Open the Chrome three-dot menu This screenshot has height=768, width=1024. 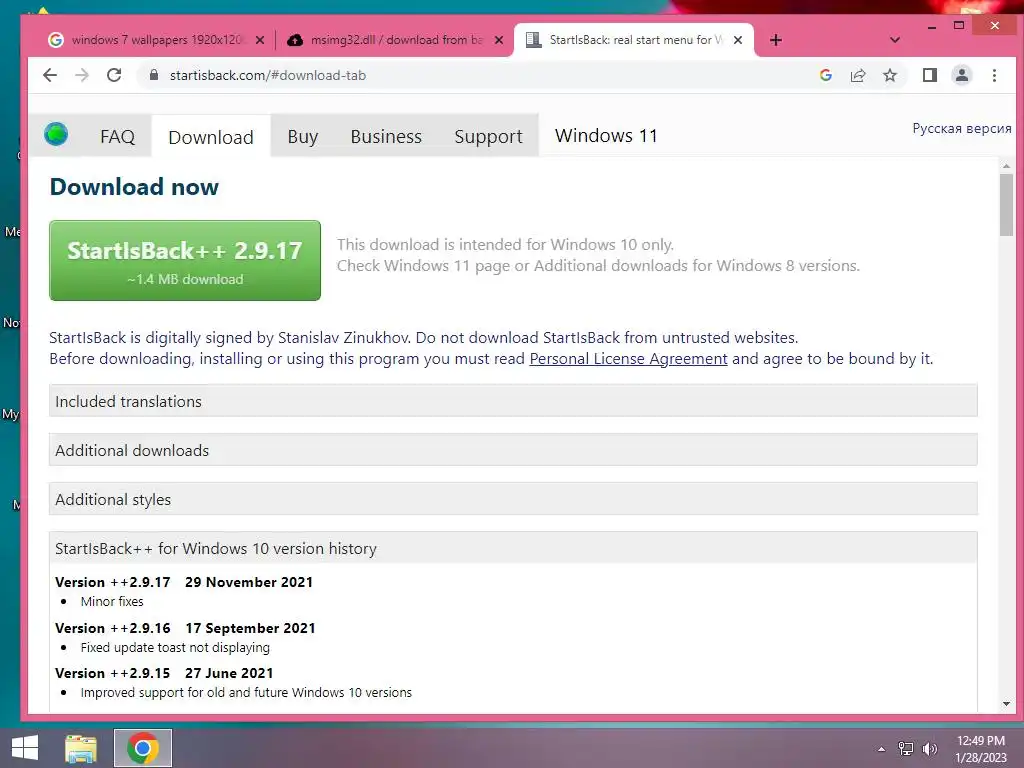click(994, 75)
